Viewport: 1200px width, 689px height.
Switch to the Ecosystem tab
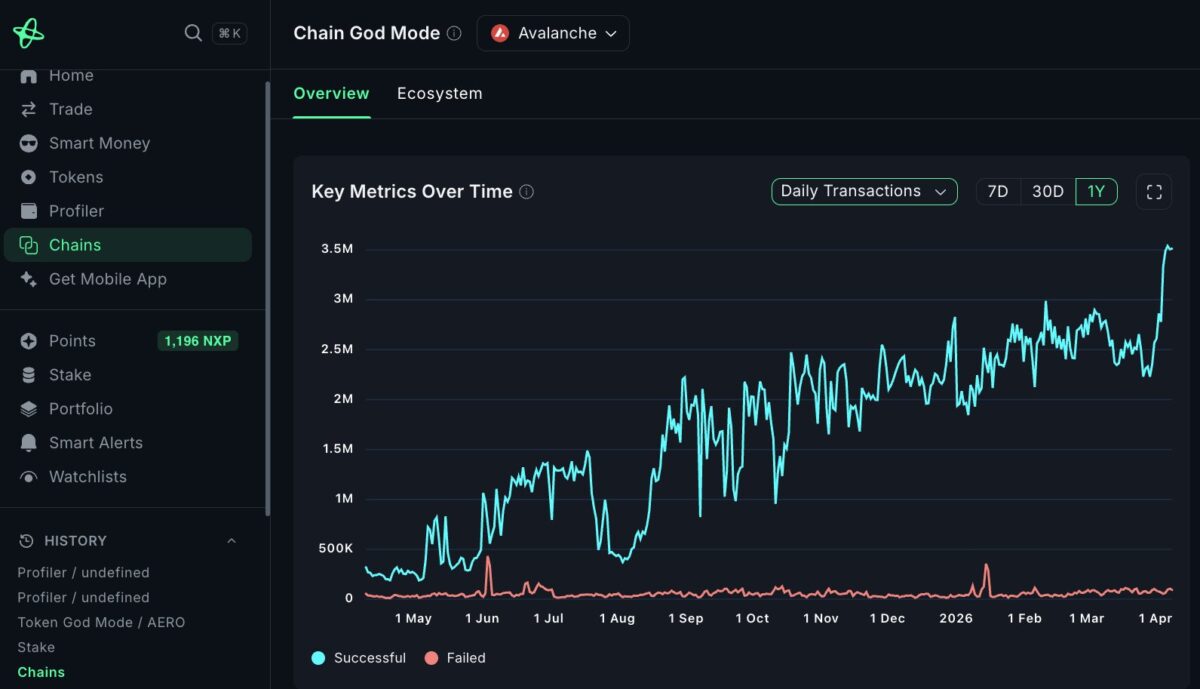[440, 93]
